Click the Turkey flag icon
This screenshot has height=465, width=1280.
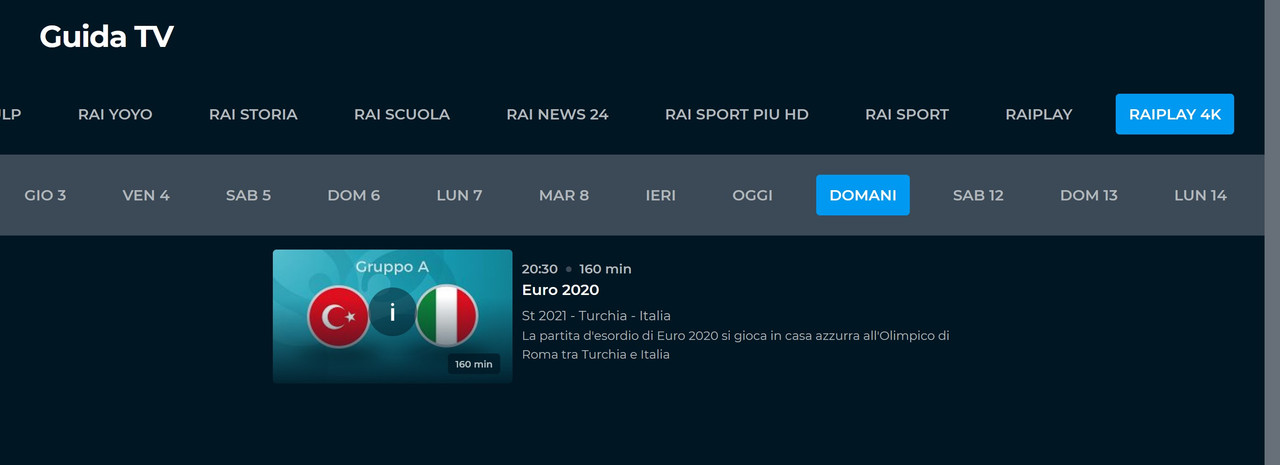pyautogui.click(x=338, y=316)
